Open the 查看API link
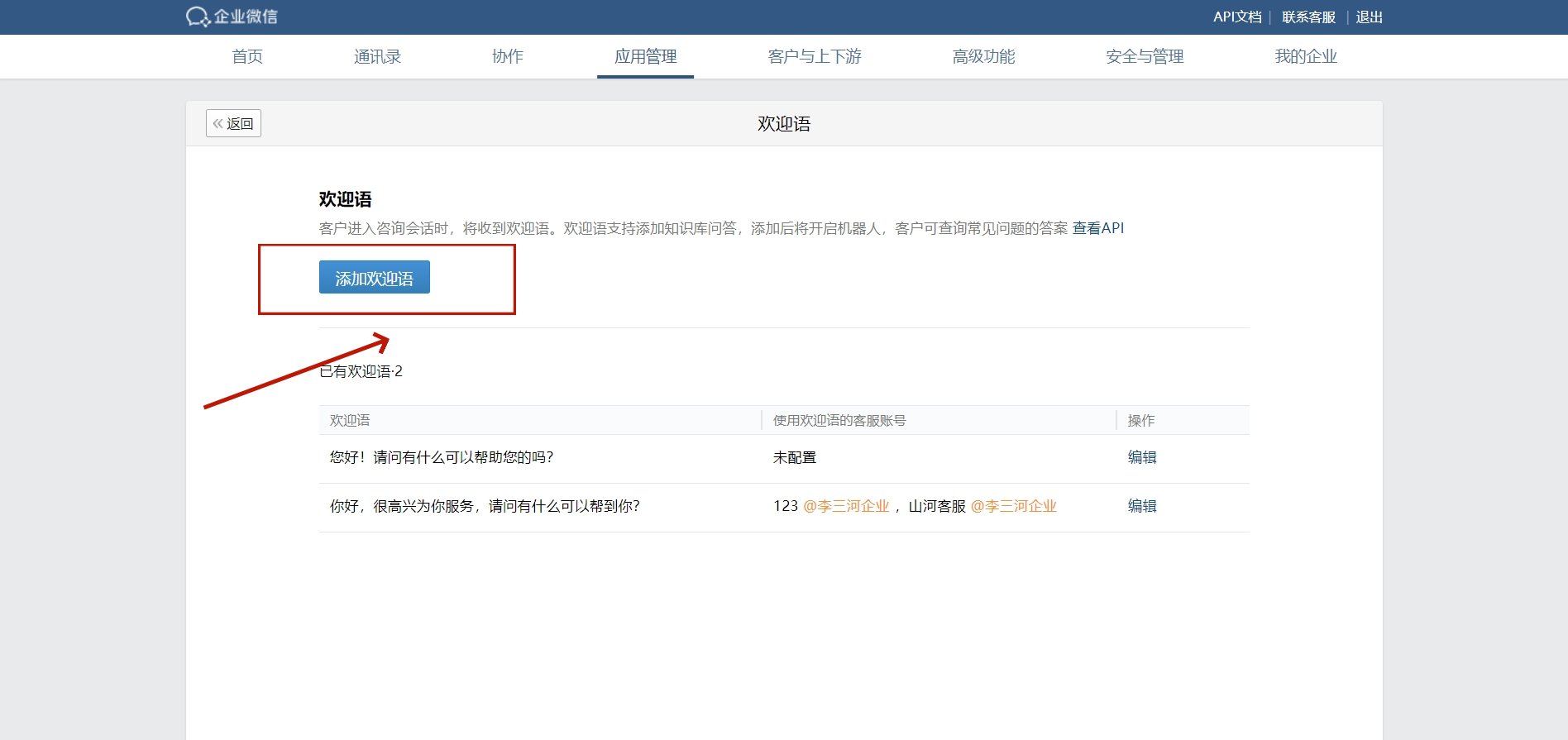This screenshot has height=740, width=1568. pos(1098,228)
